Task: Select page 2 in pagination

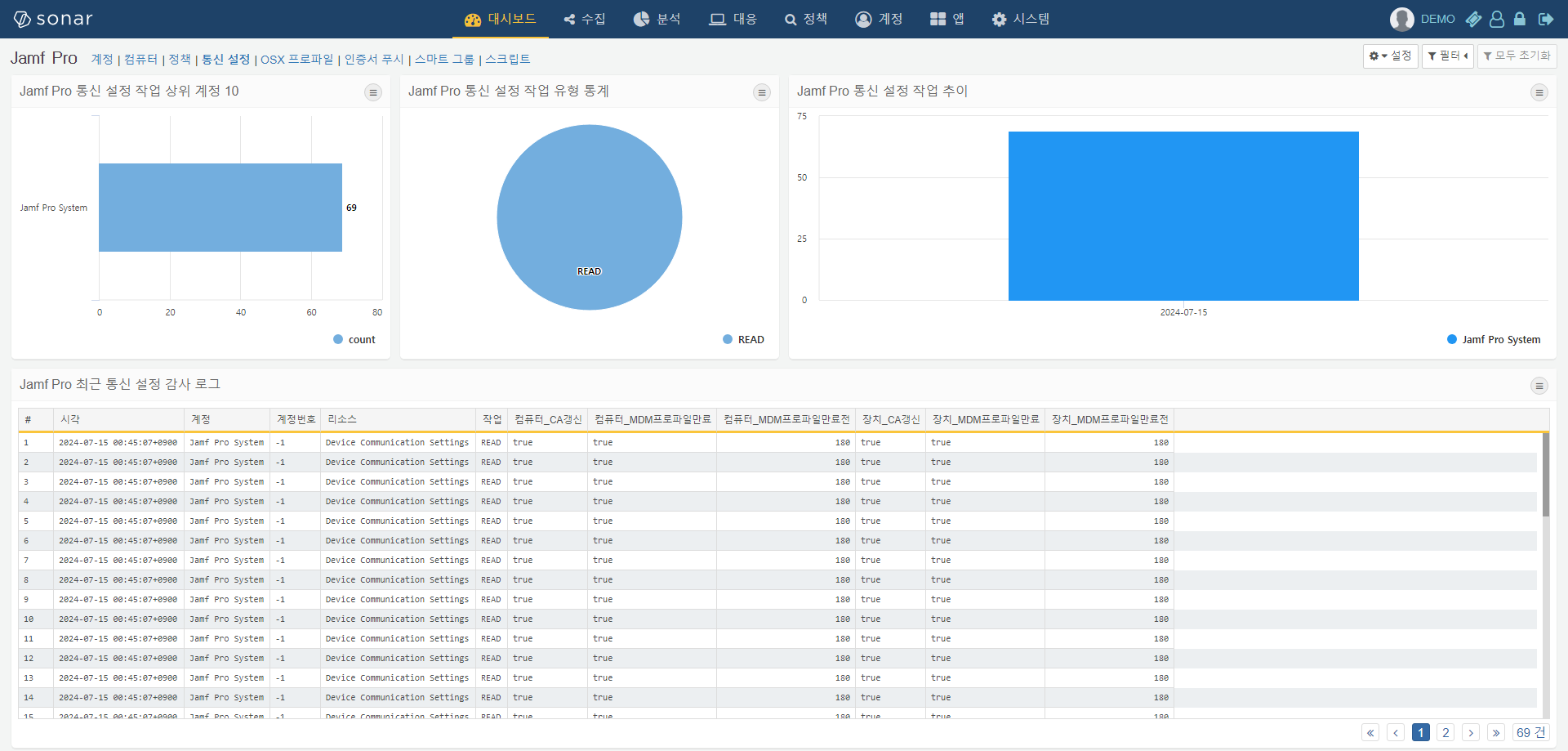Action: [x=1445, y=733]
